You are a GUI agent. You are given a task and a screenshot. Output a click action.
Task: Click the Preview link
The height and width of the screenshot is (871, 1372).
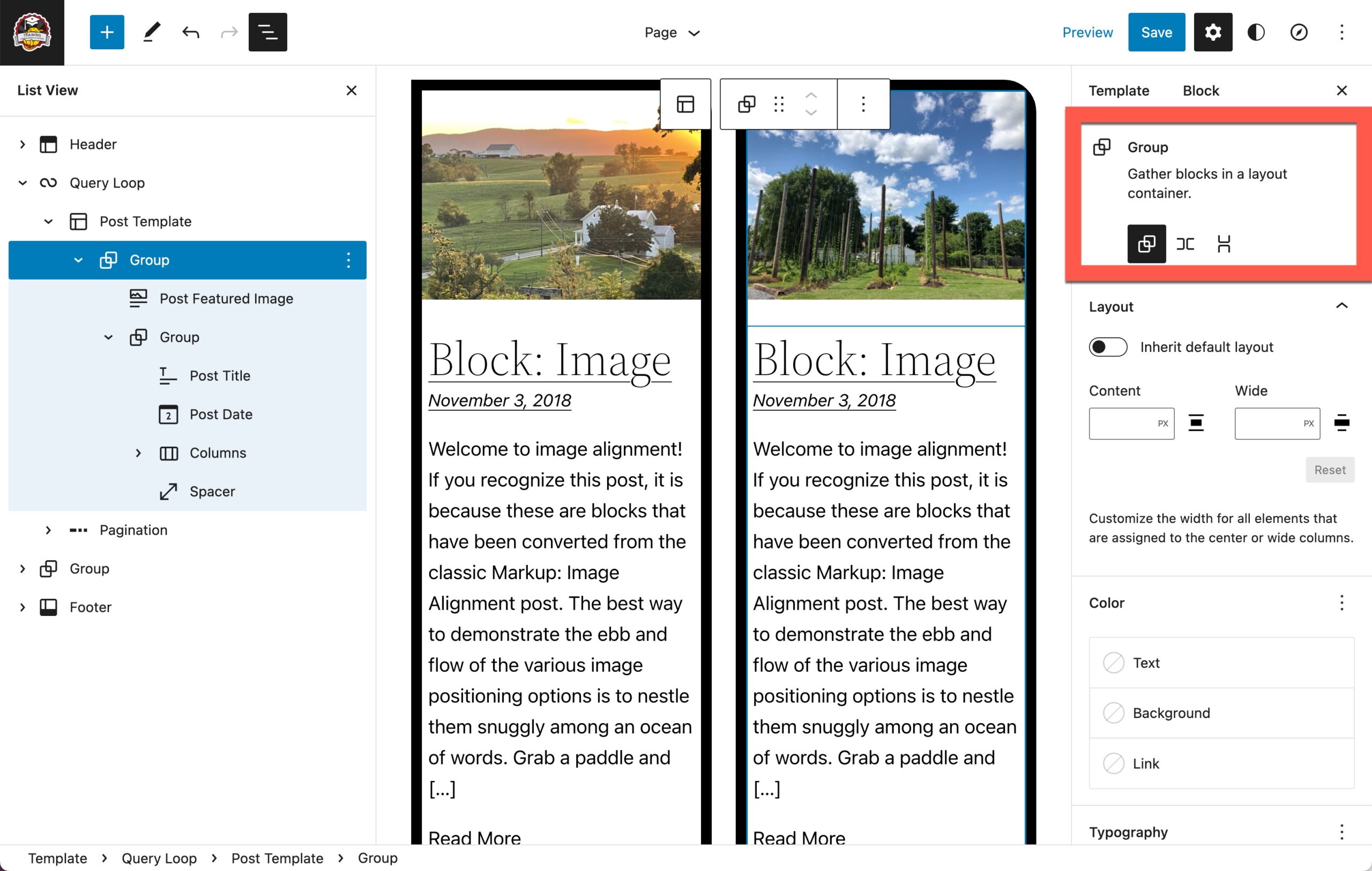(1087, 33)
